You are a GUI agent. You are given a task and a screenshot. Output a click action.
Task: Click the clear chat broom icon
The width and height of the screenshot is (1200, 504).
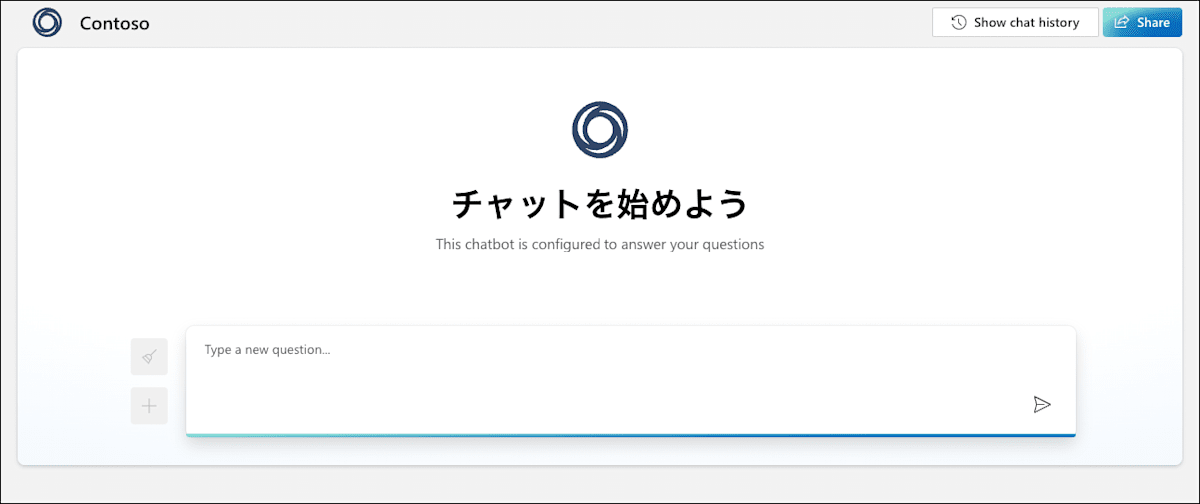pos(149,357)
